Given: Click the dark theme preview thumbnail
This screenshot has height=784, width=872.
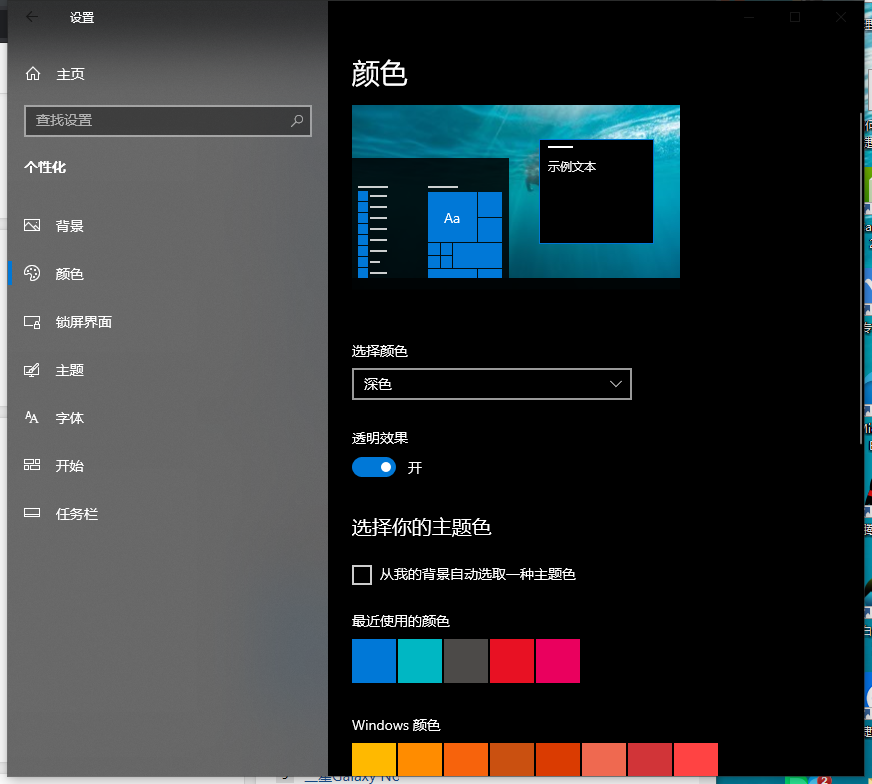Looking at the screenshot, I should 516,193.
